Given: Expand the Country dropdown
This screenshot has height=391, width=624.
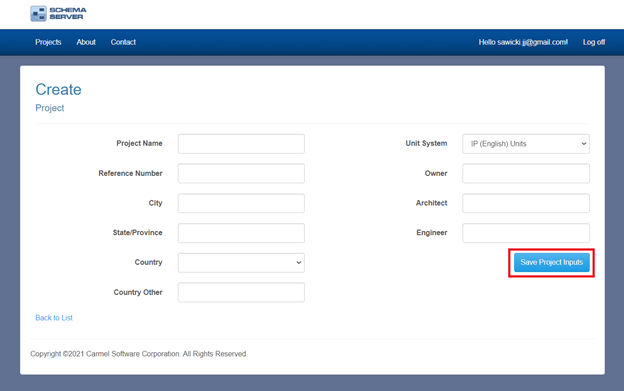Looking at the screenshot, I should point(241,263).
